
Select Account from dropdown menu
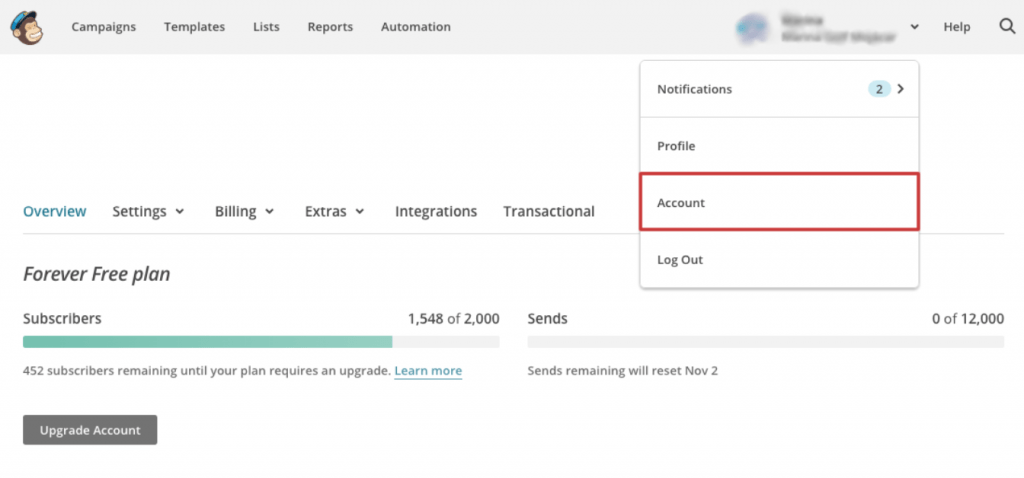779,202
